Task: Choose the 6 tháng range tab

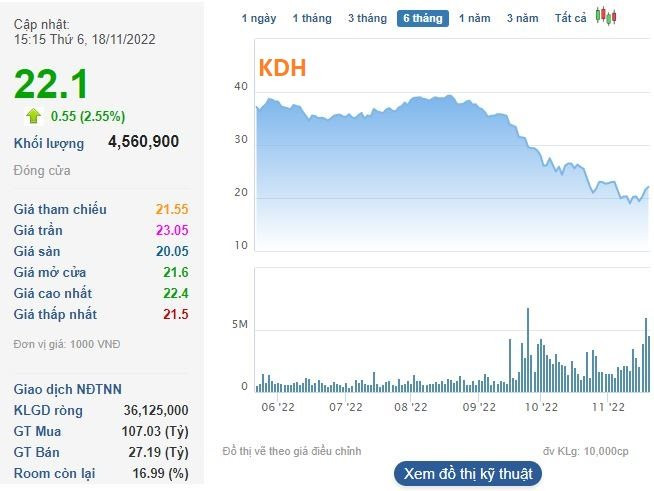Action: click(422, 18)
